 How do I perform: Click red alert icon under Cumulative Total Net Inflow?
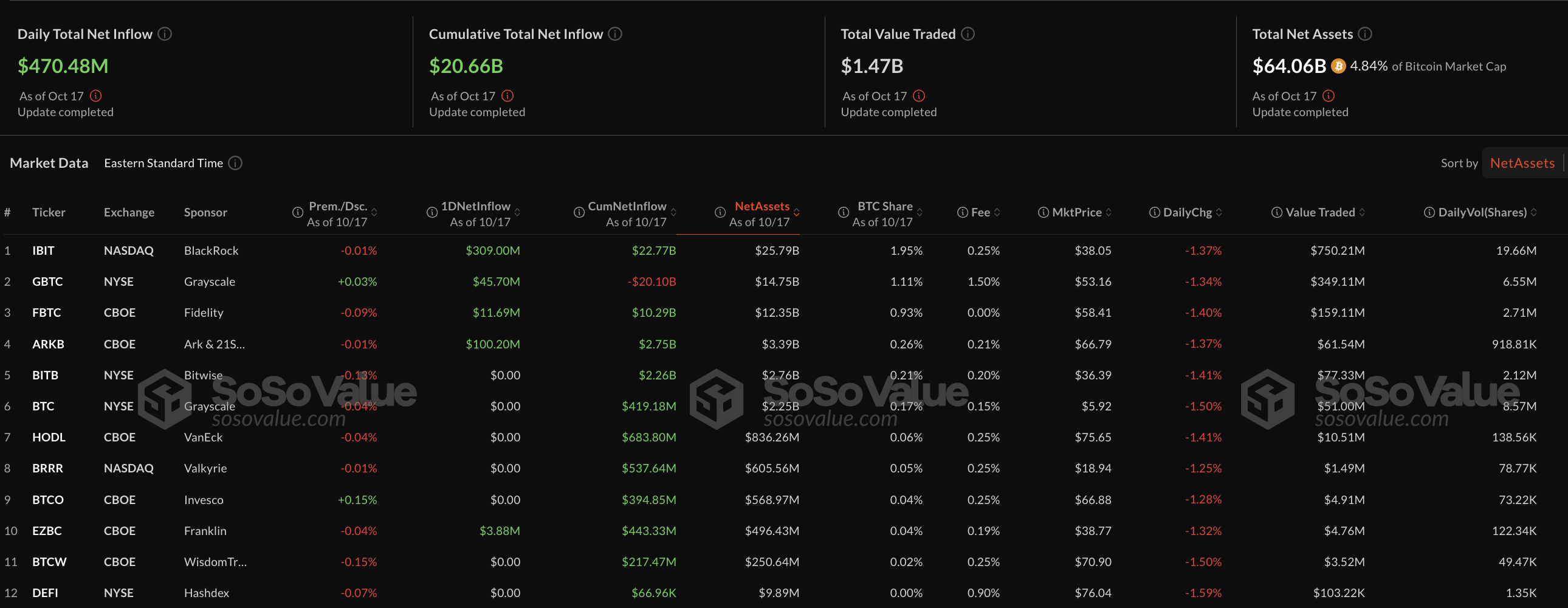pyautogui.click(x=507, y=95)
